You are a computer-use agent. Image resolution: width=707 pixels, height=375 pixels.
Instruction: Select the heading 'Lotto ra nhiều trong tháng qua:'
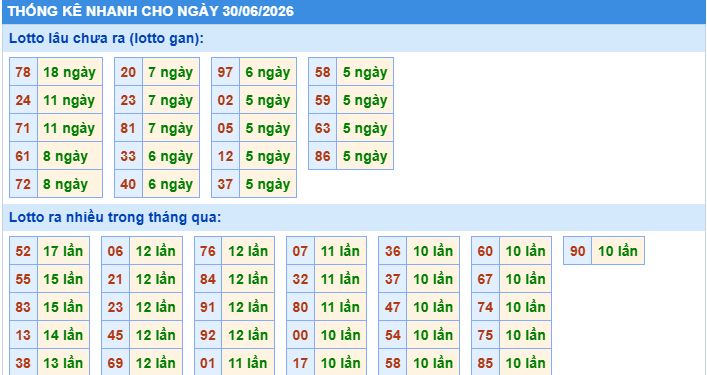pyautogui.click(x=115, y=218)
